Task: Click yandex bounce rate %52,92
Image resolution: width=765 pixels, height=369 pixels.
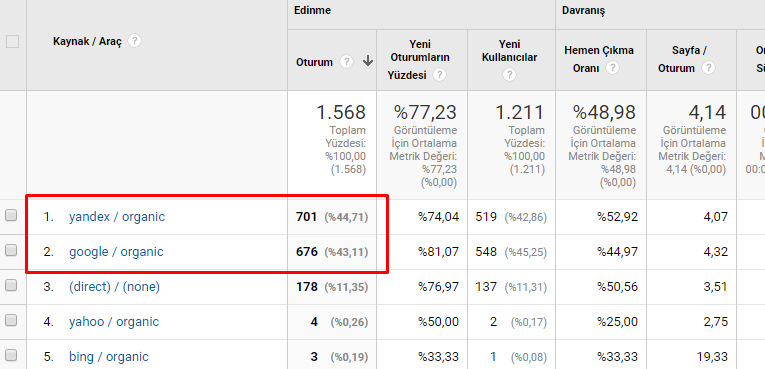Action: pos(617,217)
